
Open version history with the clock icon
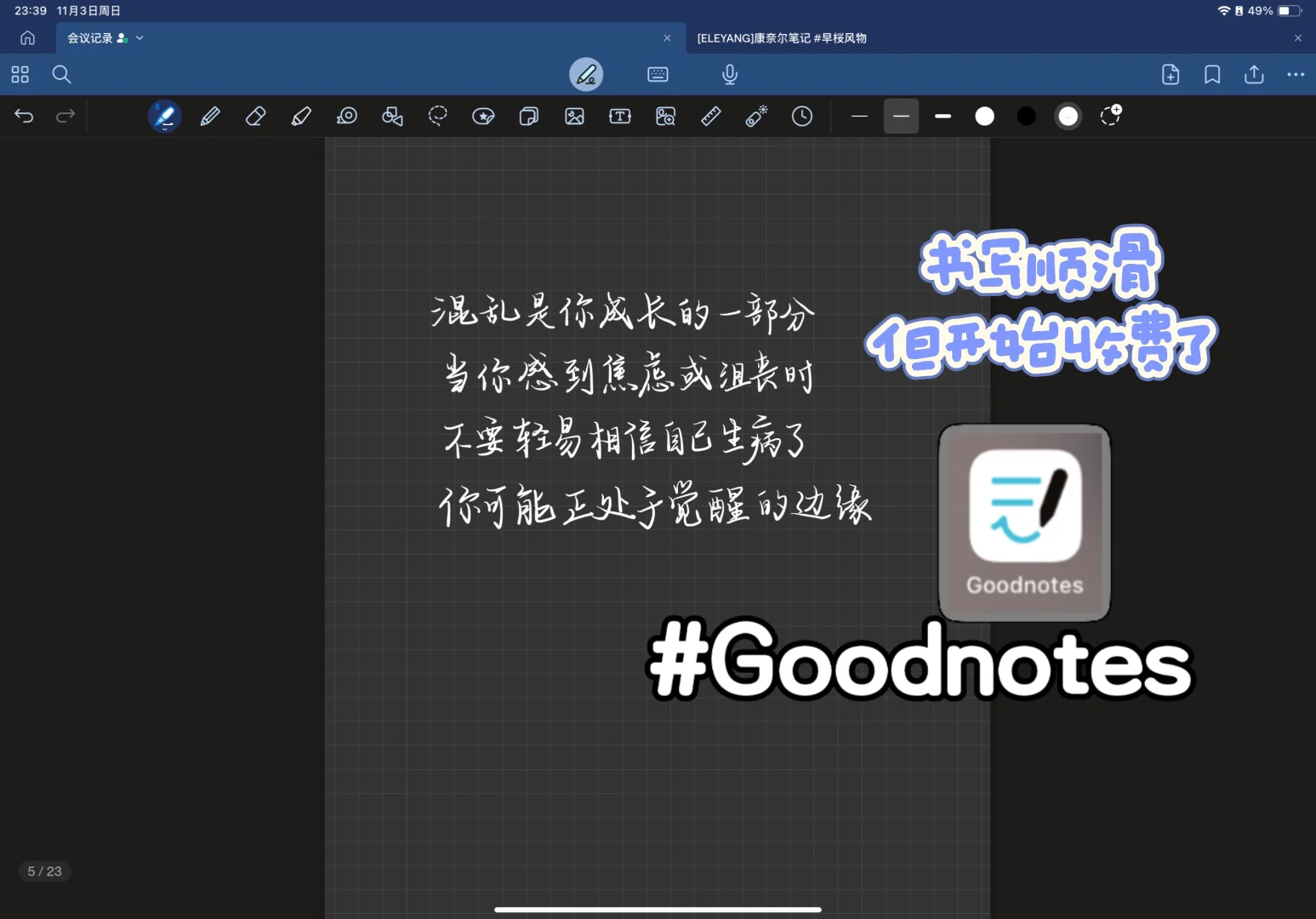click(801, 116)
